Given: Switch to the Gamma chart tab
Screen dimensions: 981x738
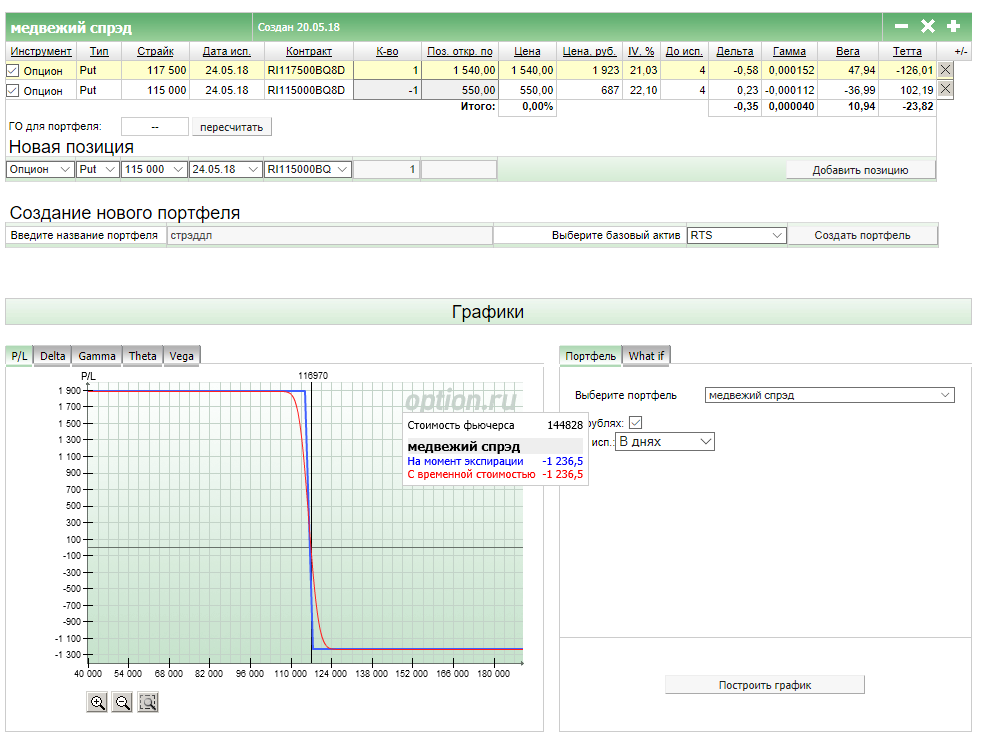Looking at the screenshot, I should (x=97, y=356).
